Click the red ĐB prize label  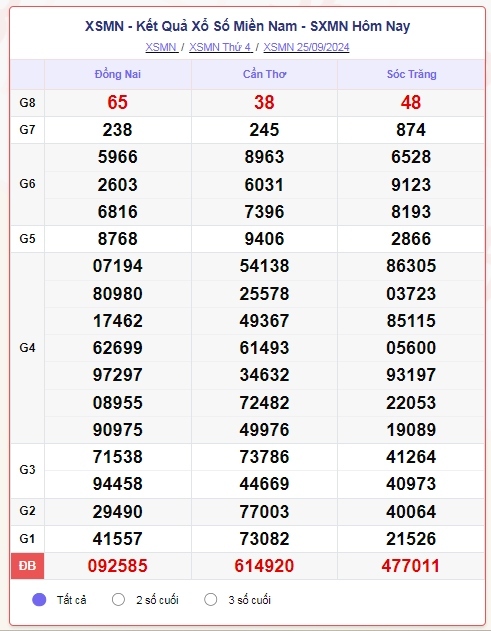click(x=27, y=566)
